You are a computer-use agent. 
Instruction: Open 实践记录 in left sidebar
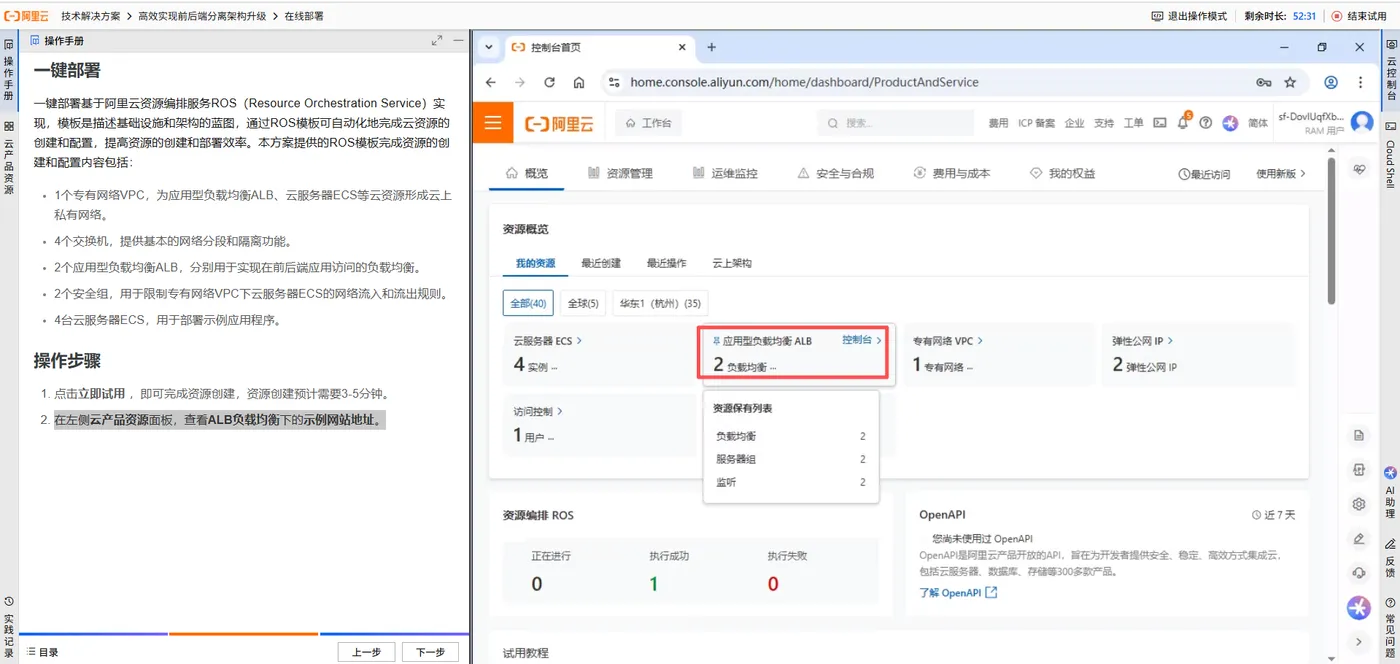(9, 627)
